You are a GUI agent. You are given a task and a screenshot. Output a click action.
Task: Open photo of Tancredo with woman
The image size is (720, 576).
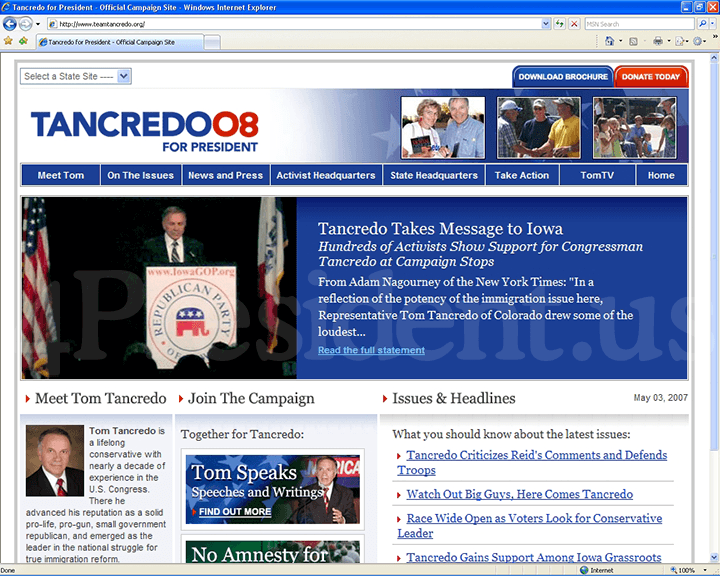pyautogui.click(x=443, y=127)
